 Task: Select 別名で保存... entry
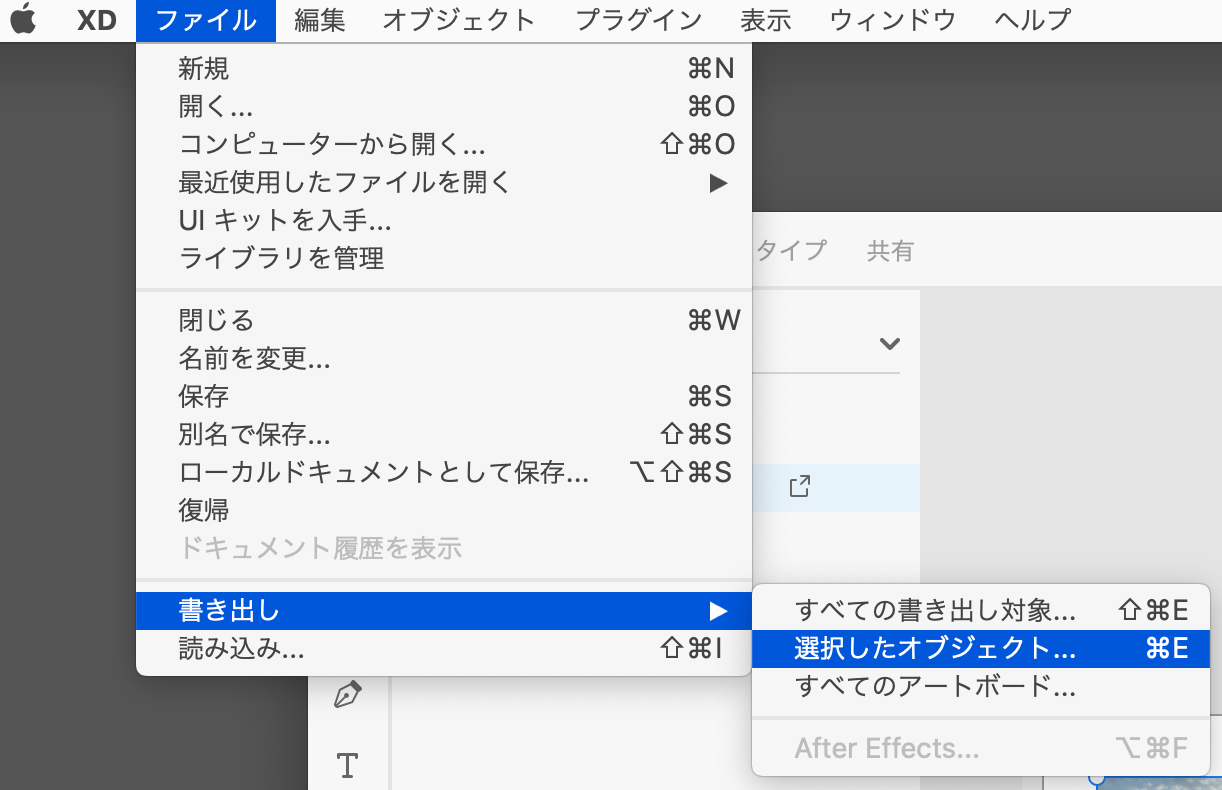(443, 434)
